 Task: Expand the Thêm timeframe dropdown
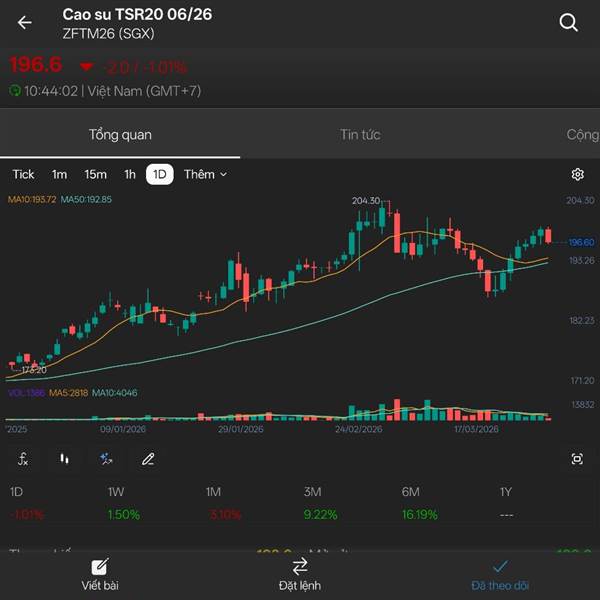click(205, 174)
